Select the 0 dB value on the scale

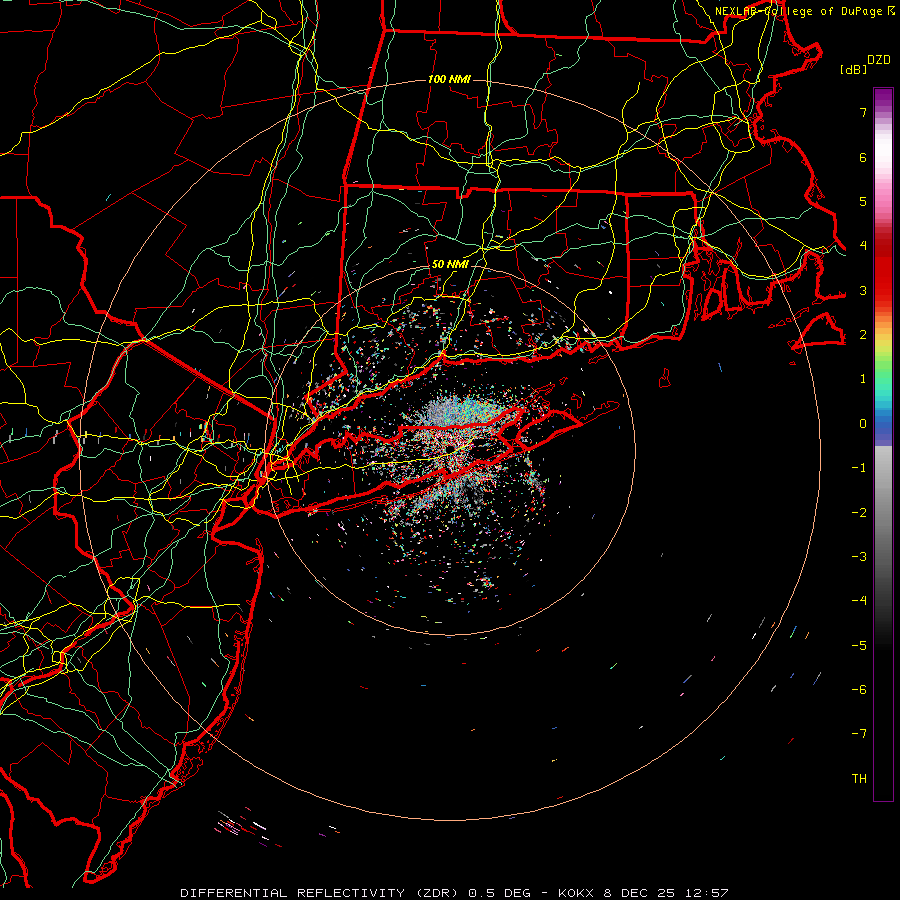tap(863, 424)
